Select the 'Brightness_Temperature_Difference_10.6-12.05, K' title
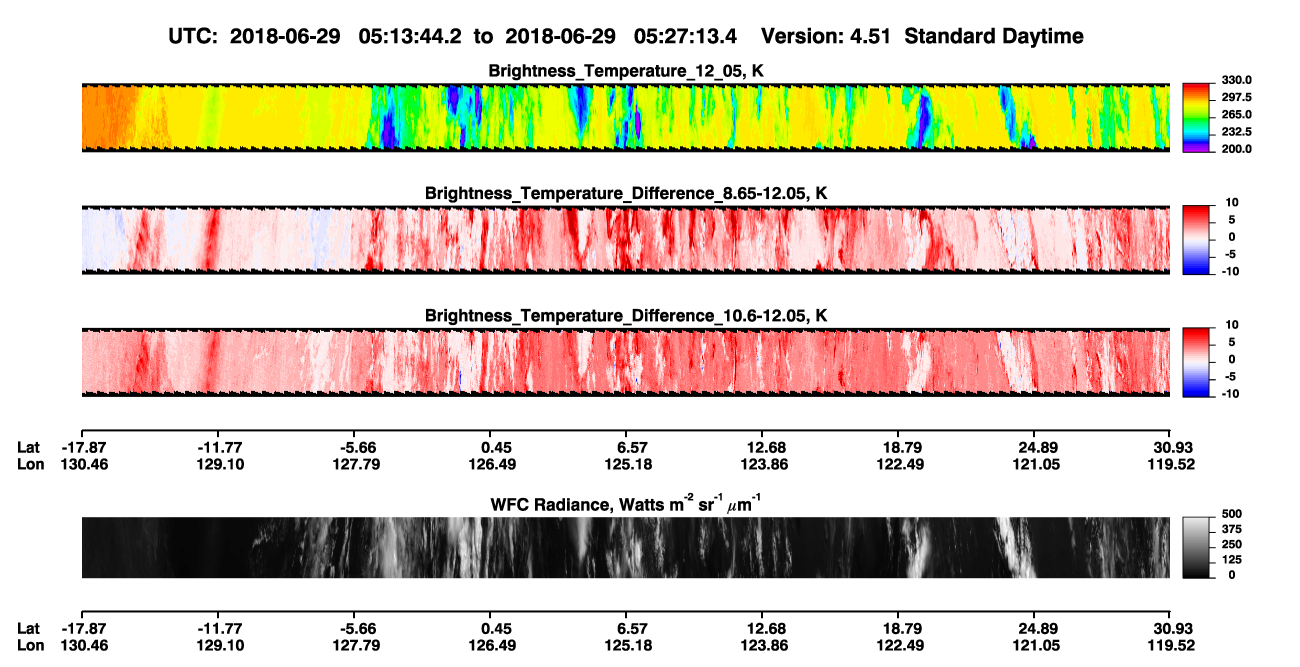This screenshot has width=1300, height=667. click(x=626, y=316)
